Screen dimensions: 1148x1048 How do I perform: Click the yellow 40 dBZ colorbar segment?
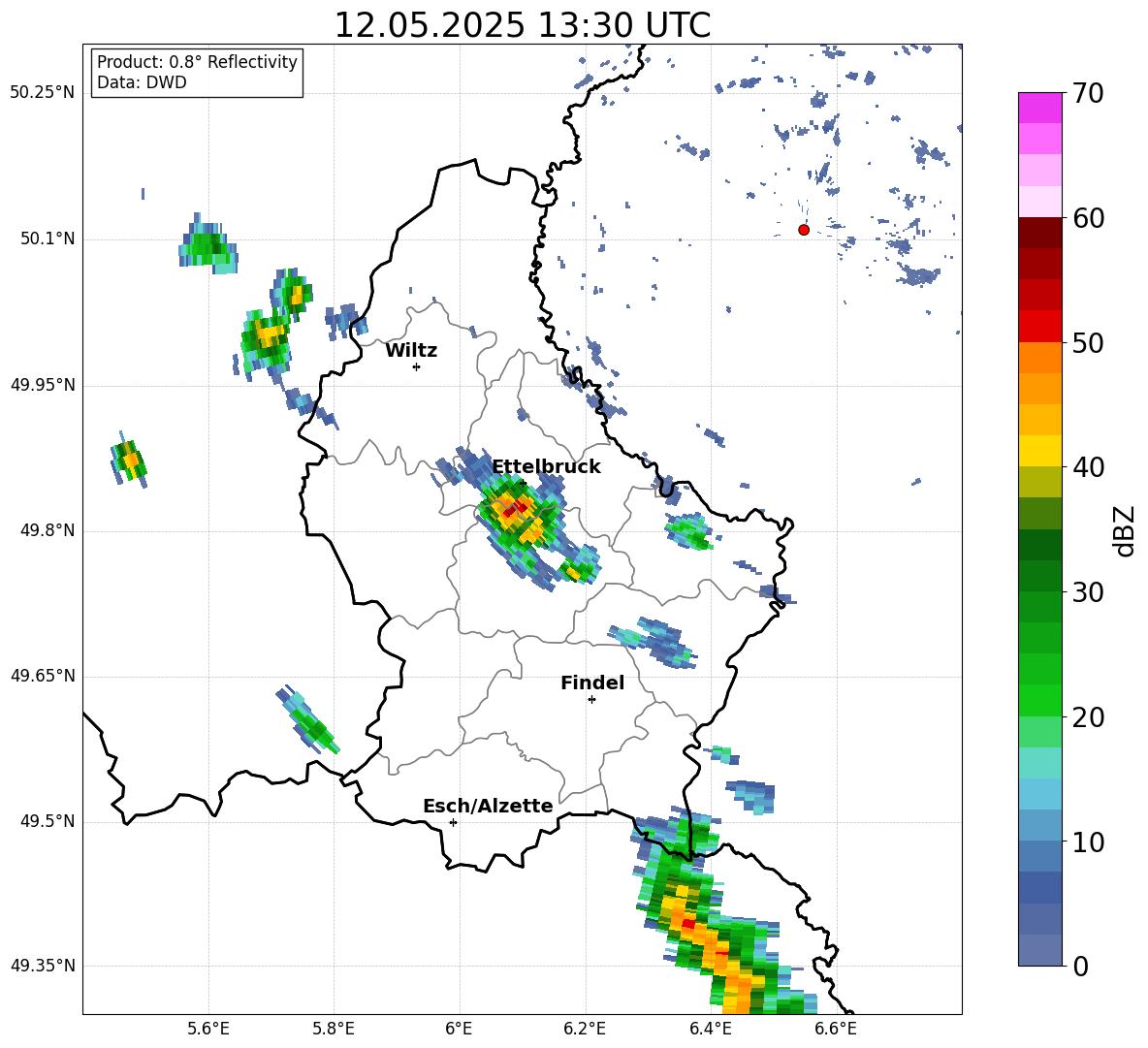tap(1039, 451)
